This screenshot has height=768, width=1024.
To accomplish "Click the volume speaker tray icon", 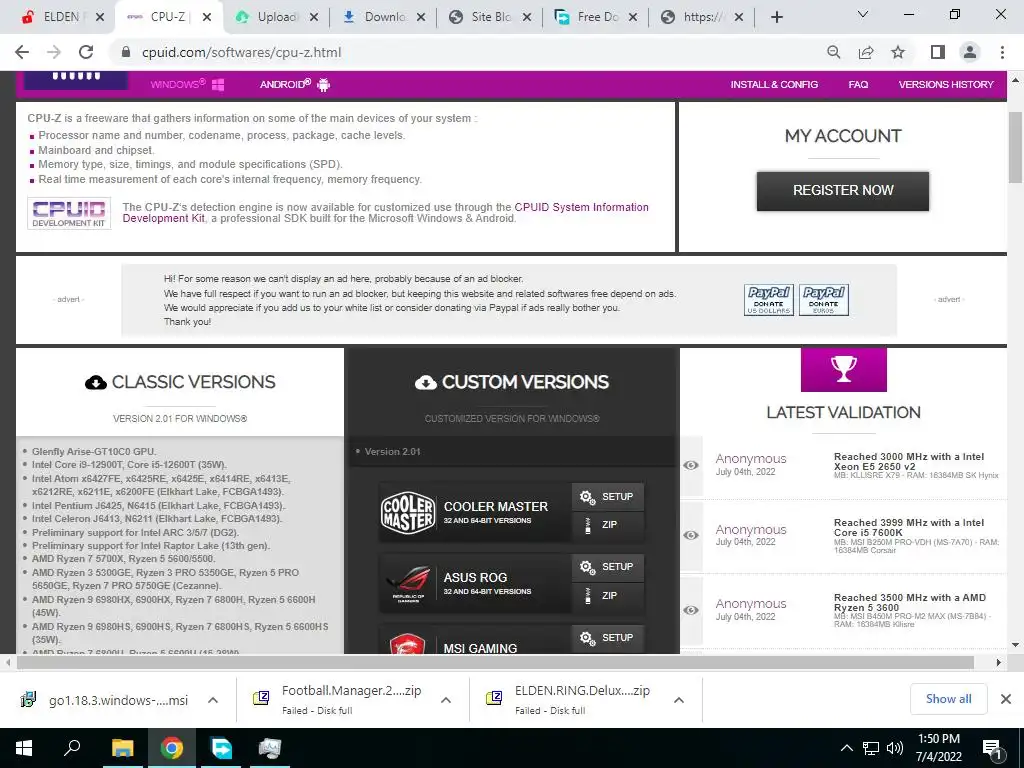I will click(x=895, y=748).
